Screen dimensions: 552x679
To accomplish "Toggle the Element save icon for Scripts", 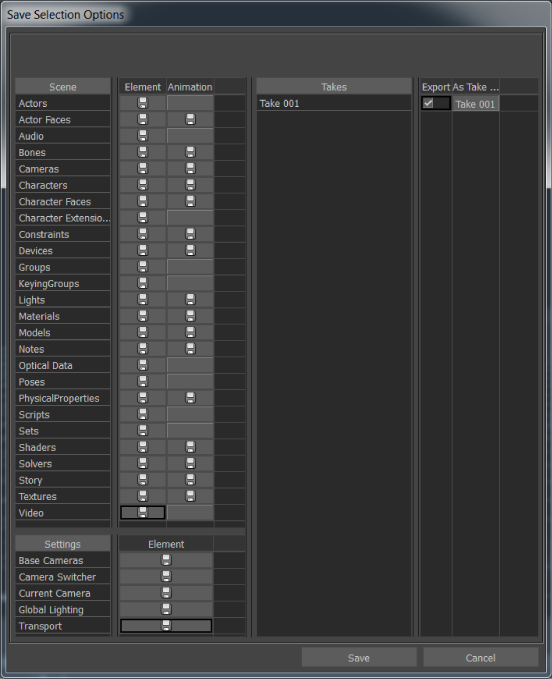I will pyautogui.click(x=142, y=414).
